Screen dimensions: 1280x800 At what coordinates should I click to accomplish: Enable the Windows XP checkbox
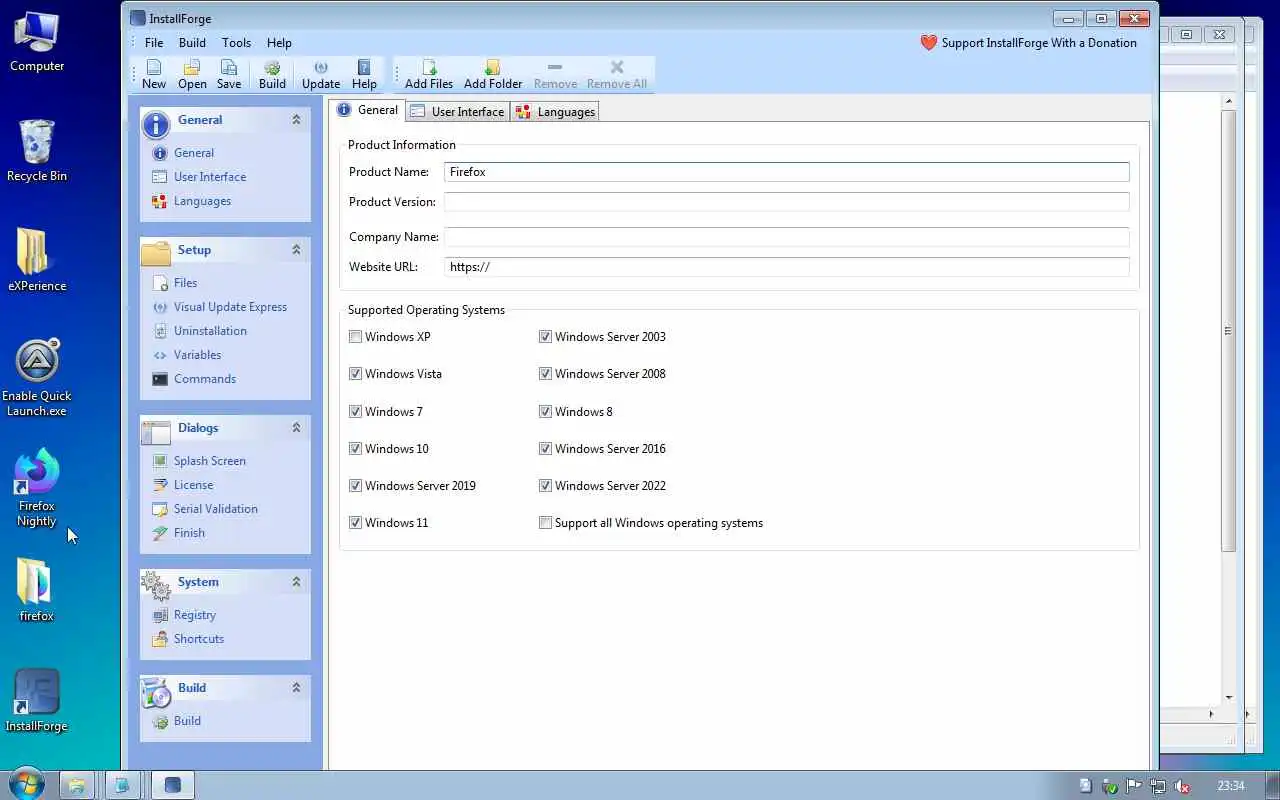tap(355, 337)
